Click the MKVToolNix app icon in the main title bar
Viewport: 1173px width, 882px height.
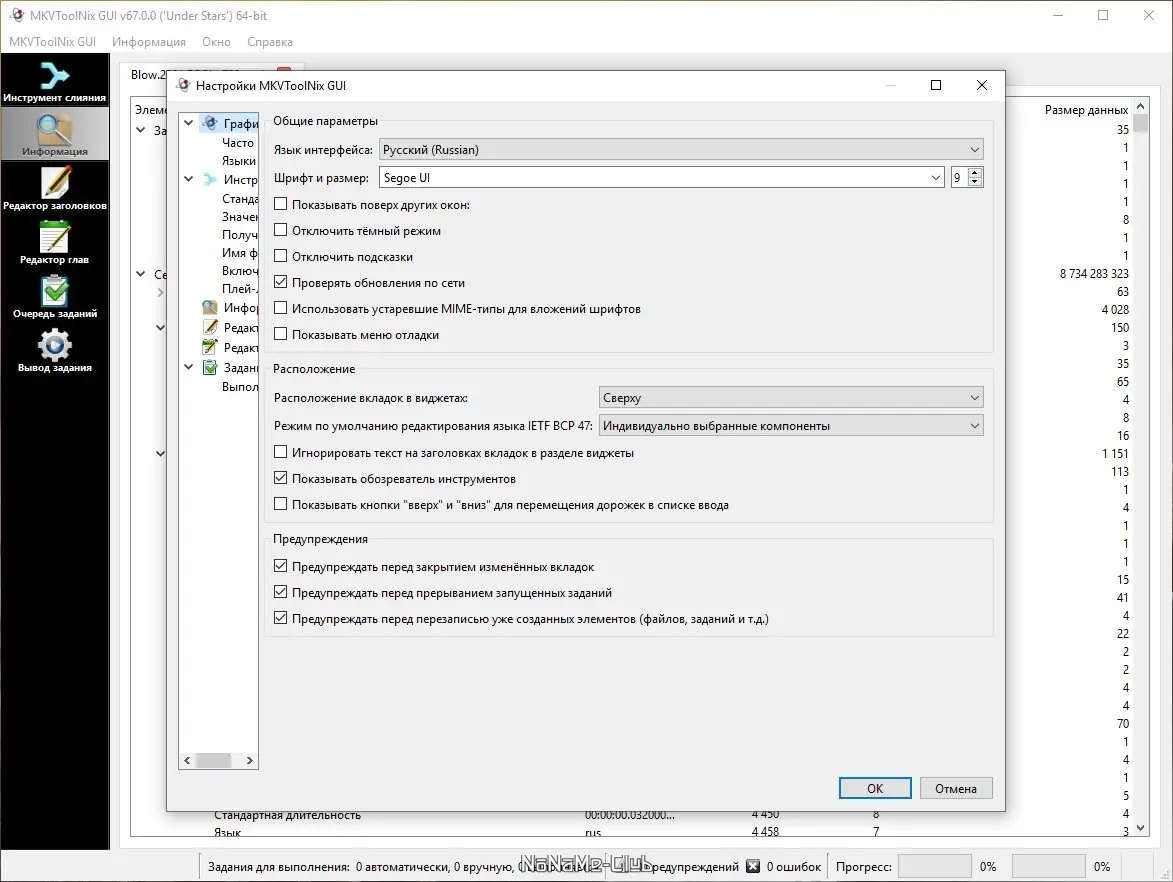pyautogui.click(x=16, y=15)
